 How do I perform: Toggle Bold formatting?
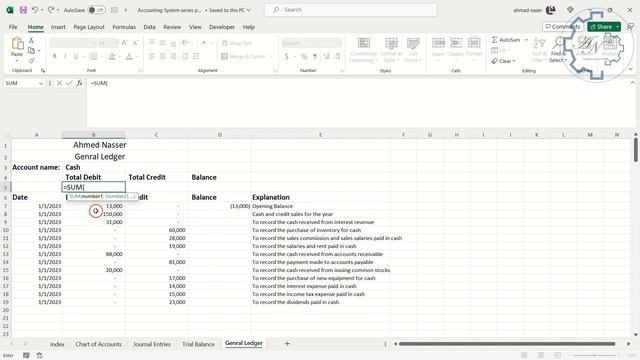click(54, 56)
